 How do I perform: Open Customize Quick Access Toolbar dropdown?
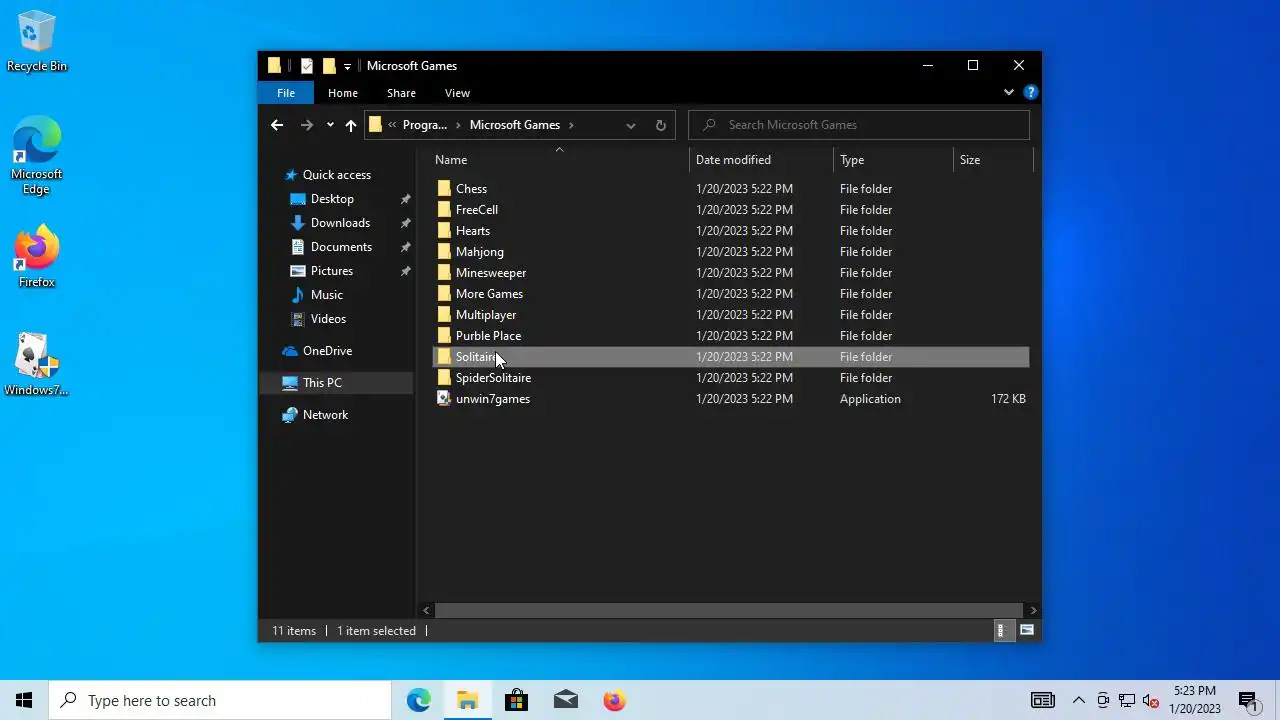(x=347, y=66)
